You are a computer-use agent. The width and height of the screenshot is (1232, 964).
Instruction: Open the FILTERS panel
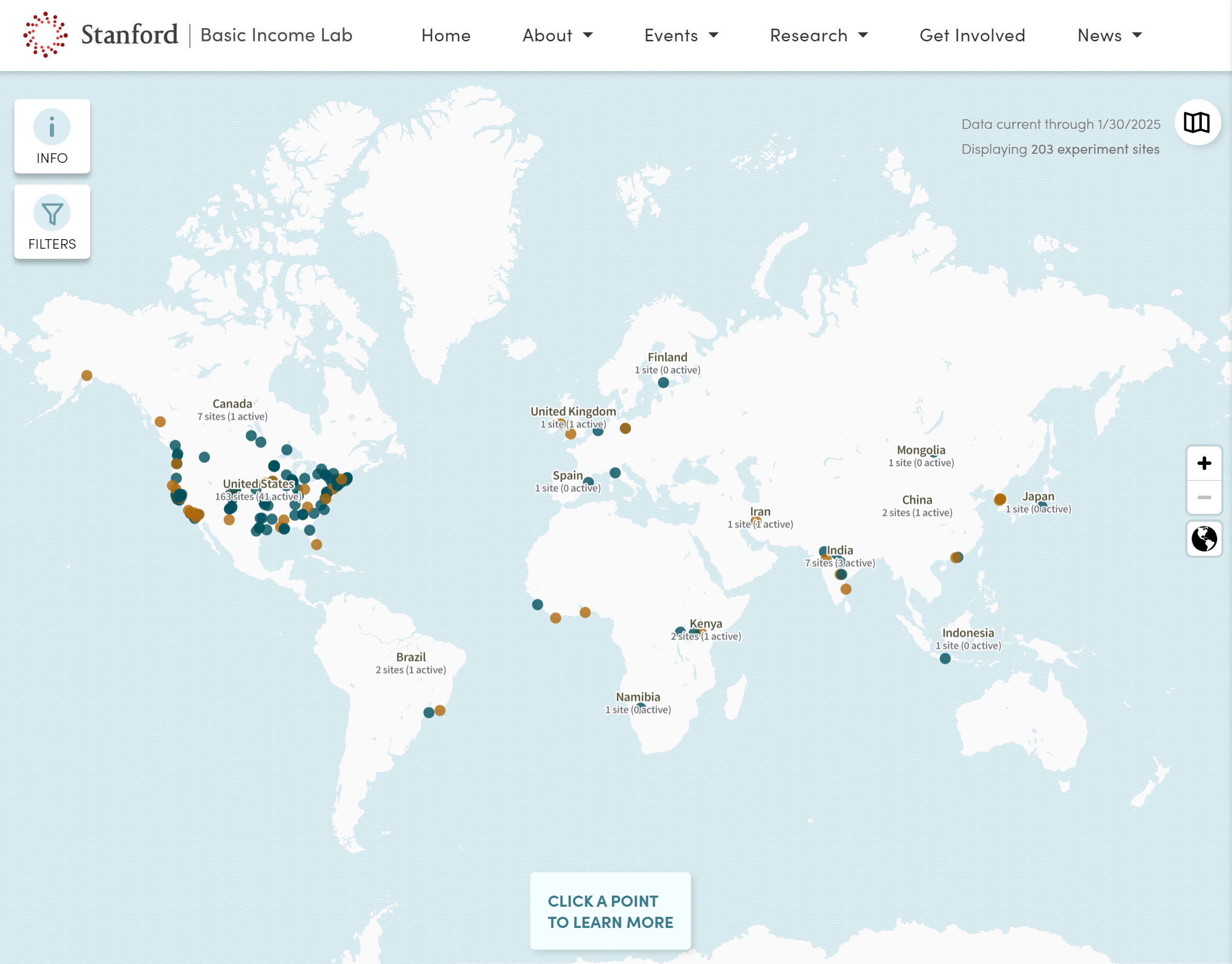[52, 222]
